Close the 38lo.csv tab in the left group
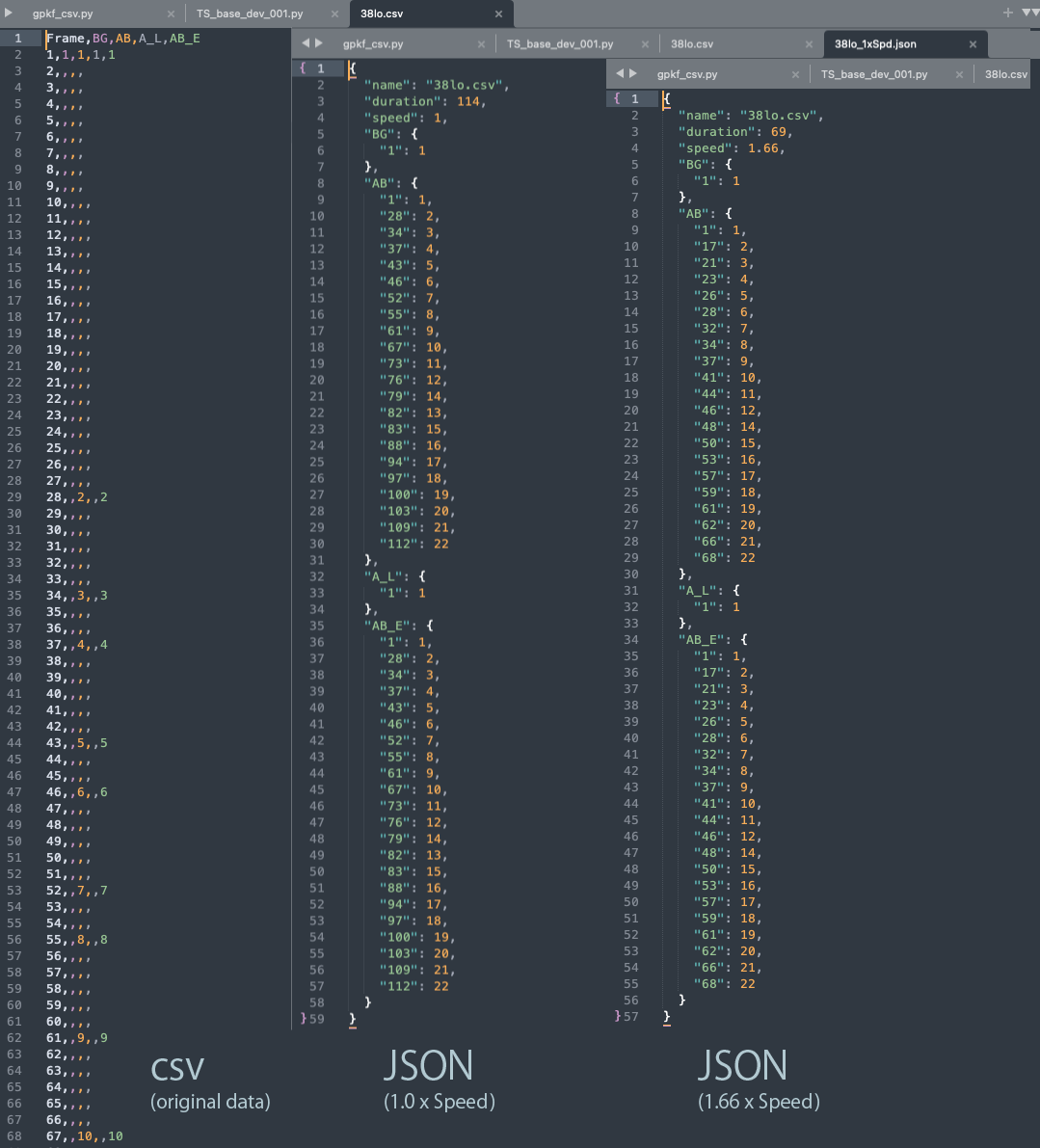The height and width of the screenshot is (1148, 1040). point(498,13)
